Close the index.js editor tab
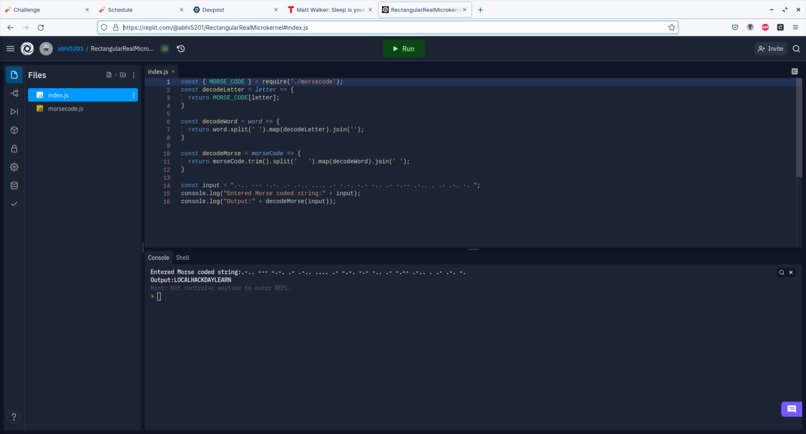Screen dimensions: 806x434 (x=173, y=71)
